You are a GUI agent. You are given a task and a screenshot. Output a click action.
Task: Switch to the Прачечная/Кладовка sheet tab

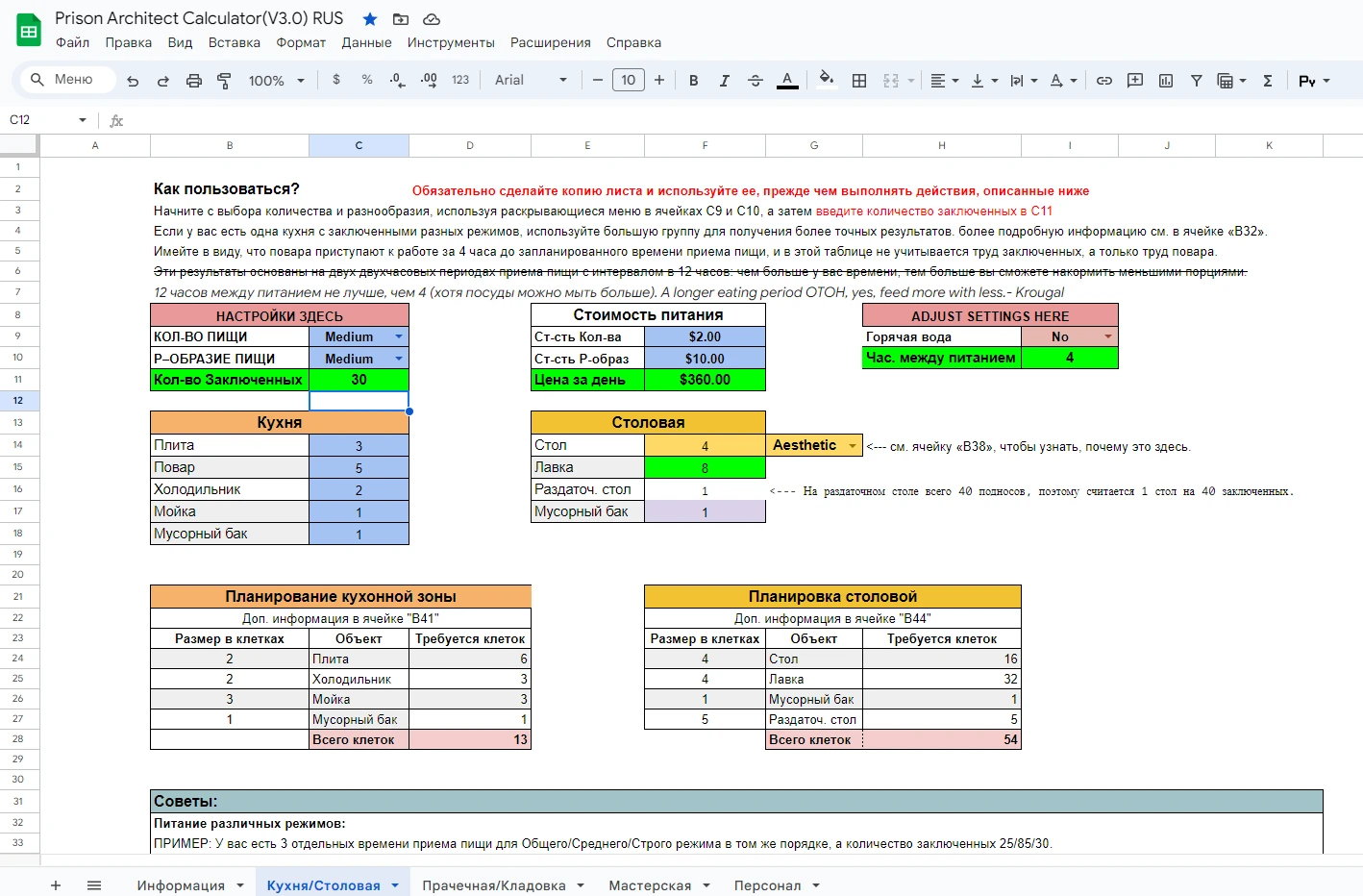pyautogui.click(x=493, y=885)
